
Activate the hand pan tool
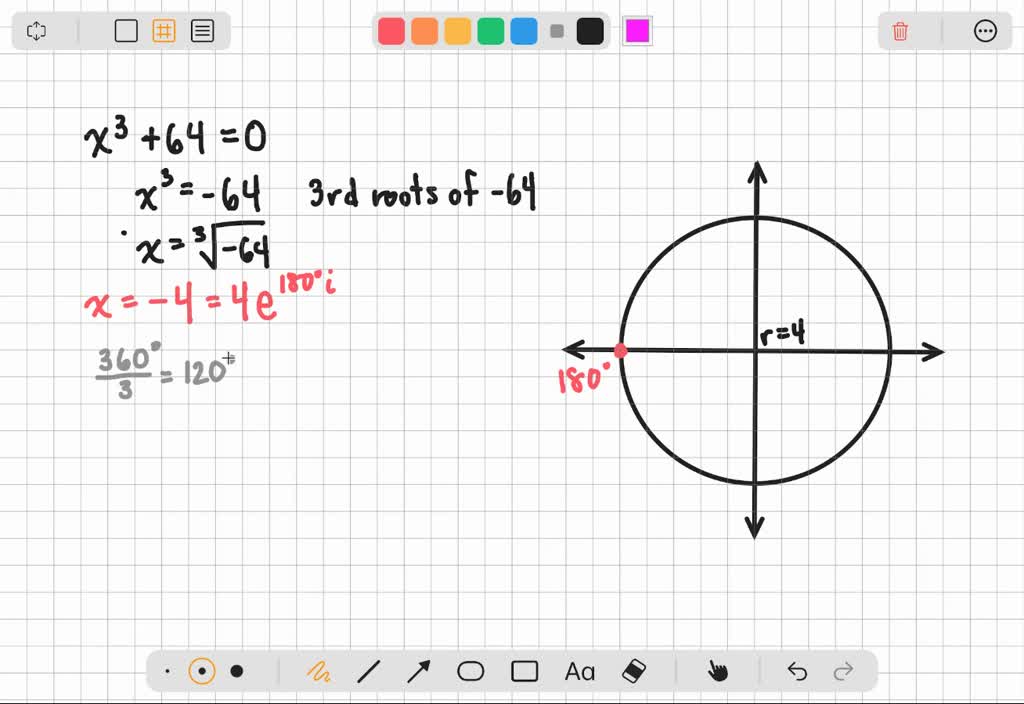click(x=718, y=670)
